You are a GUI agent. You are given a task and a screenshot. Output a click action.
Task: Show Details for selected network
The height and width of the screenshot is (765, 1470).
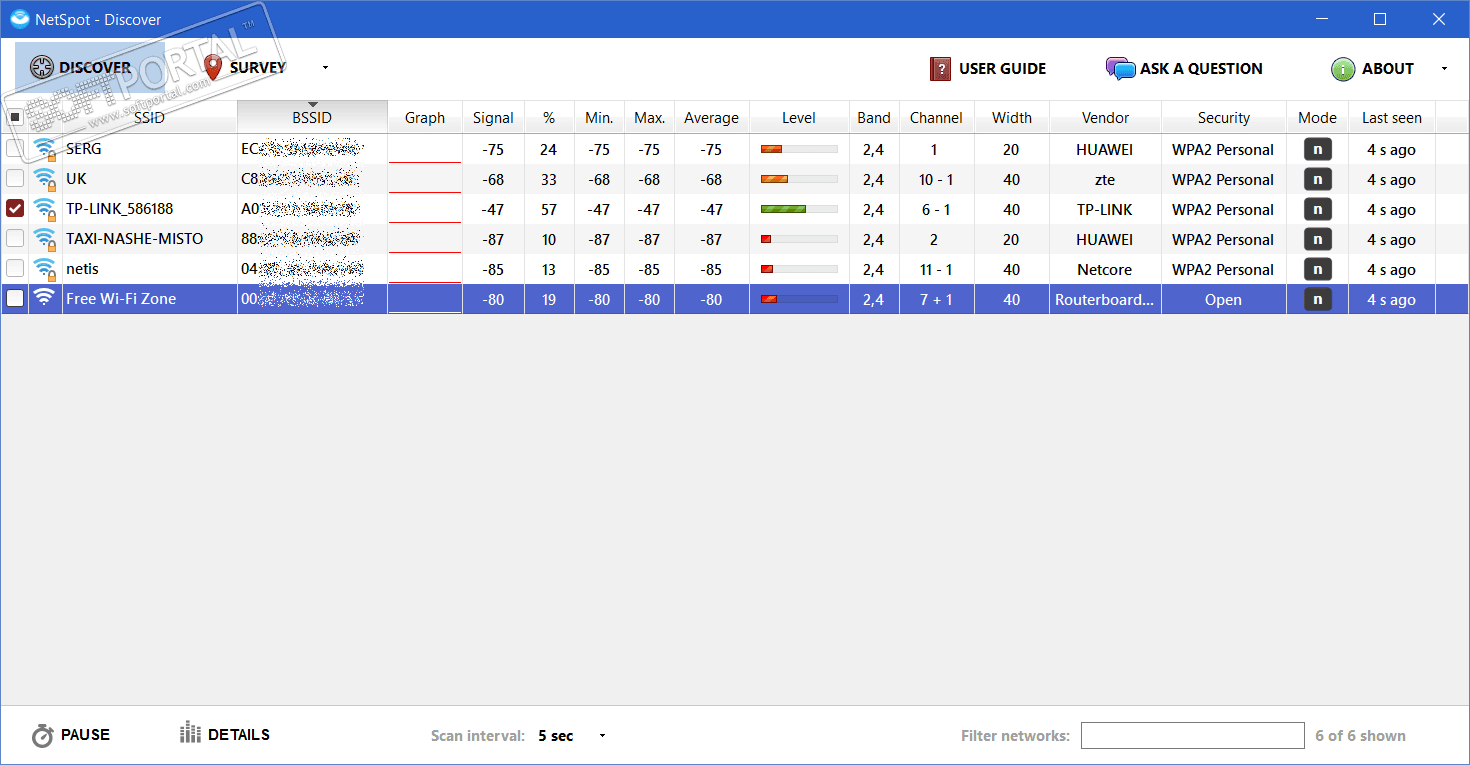pos(225,735)
